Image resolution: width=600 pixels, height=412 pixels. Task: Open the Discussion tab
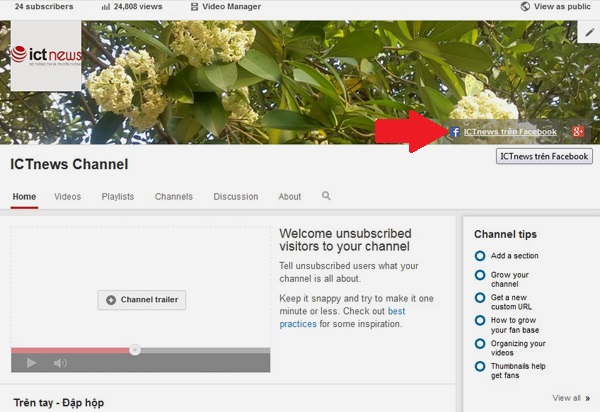click(x=236, y=197)
